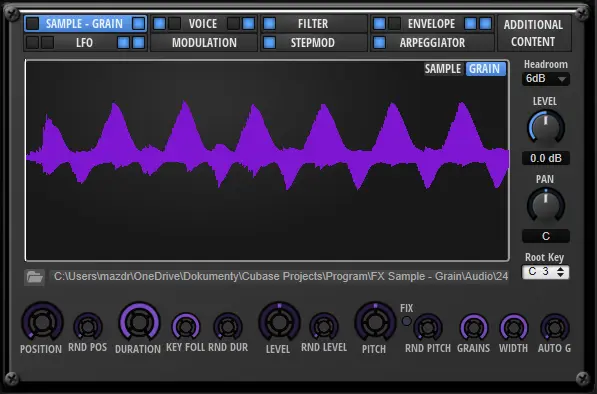This screenshot has height=394, width=597.
Task: Toggle rightmost blue square in VOICE tab
Action: pyautogui.click(x=248, y=24)
